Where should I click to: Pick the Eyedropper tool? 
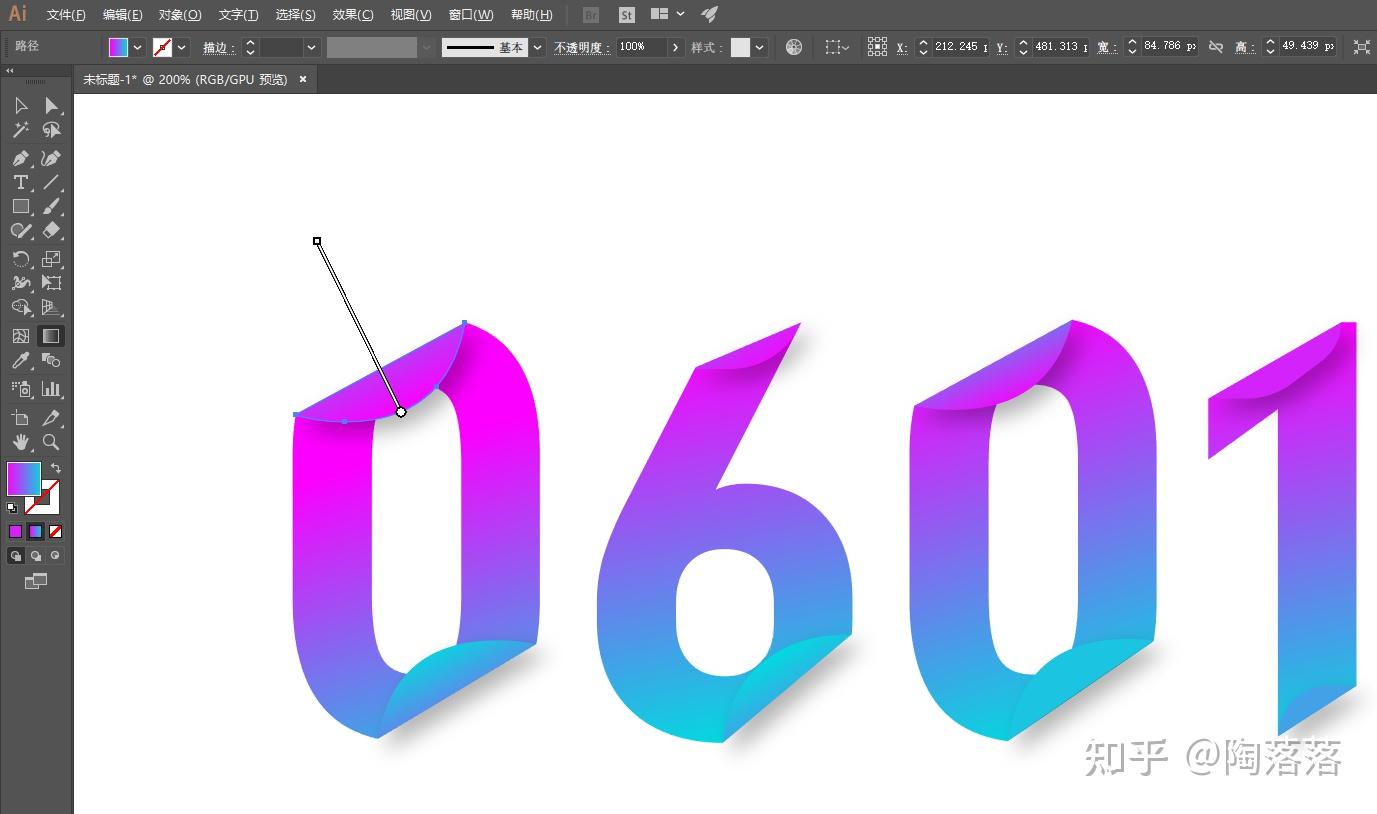click(x=20, y=360)
